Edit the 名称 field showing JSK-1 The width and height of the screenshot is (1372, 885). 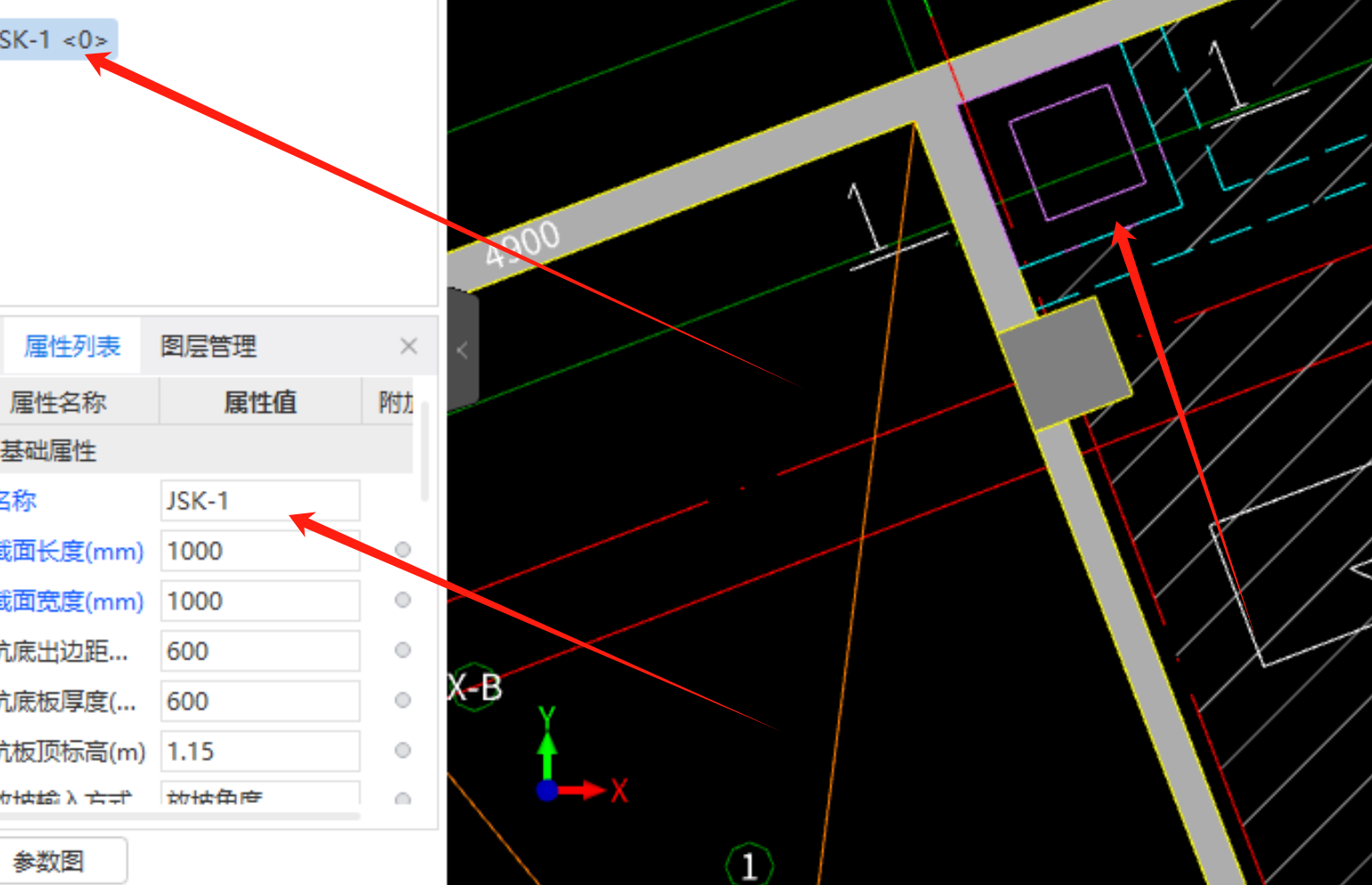click(x=260, y=501)
